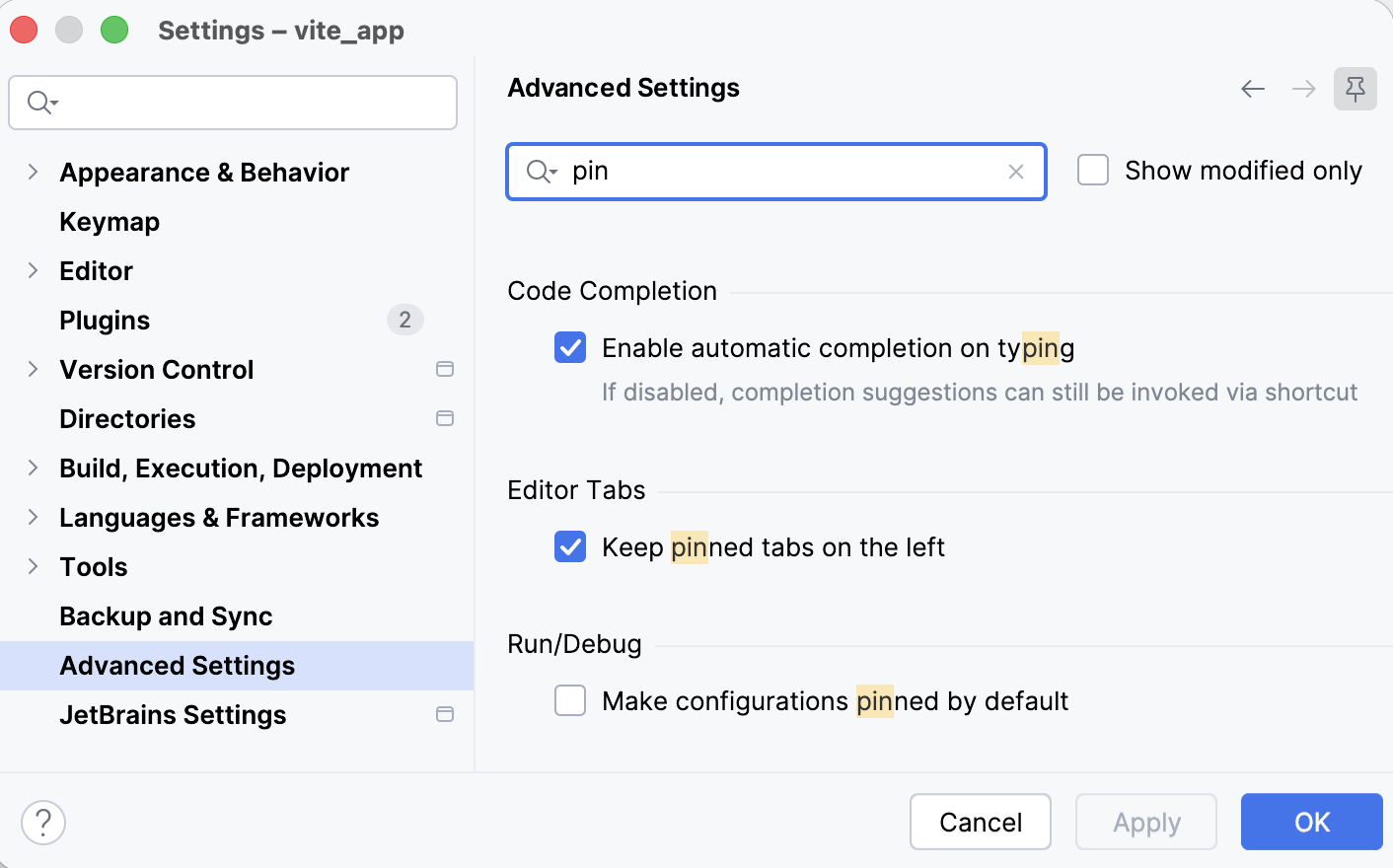Toggle the pin settings icon
The image size is (1393, 868).
1356,89
